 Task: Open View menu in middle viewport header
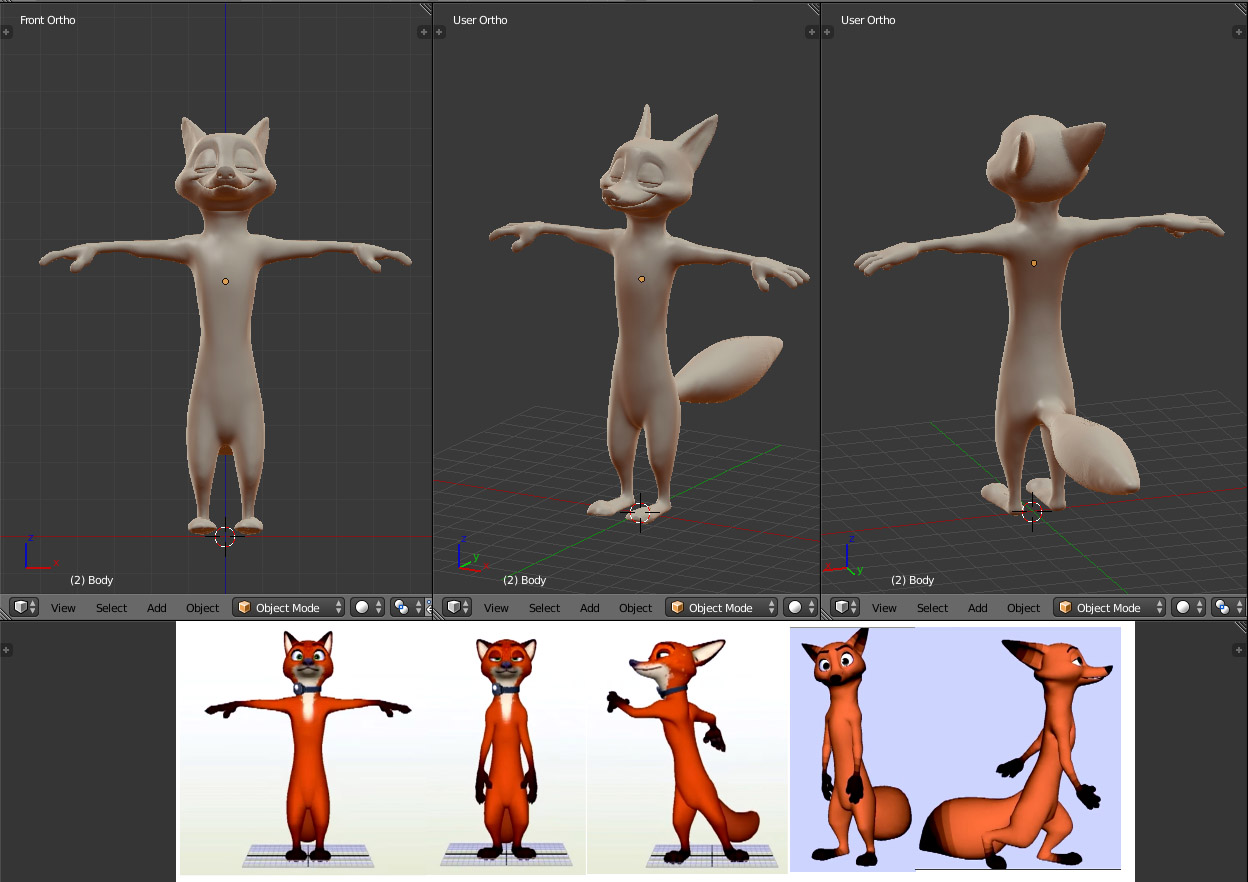[x=496, y=608]
